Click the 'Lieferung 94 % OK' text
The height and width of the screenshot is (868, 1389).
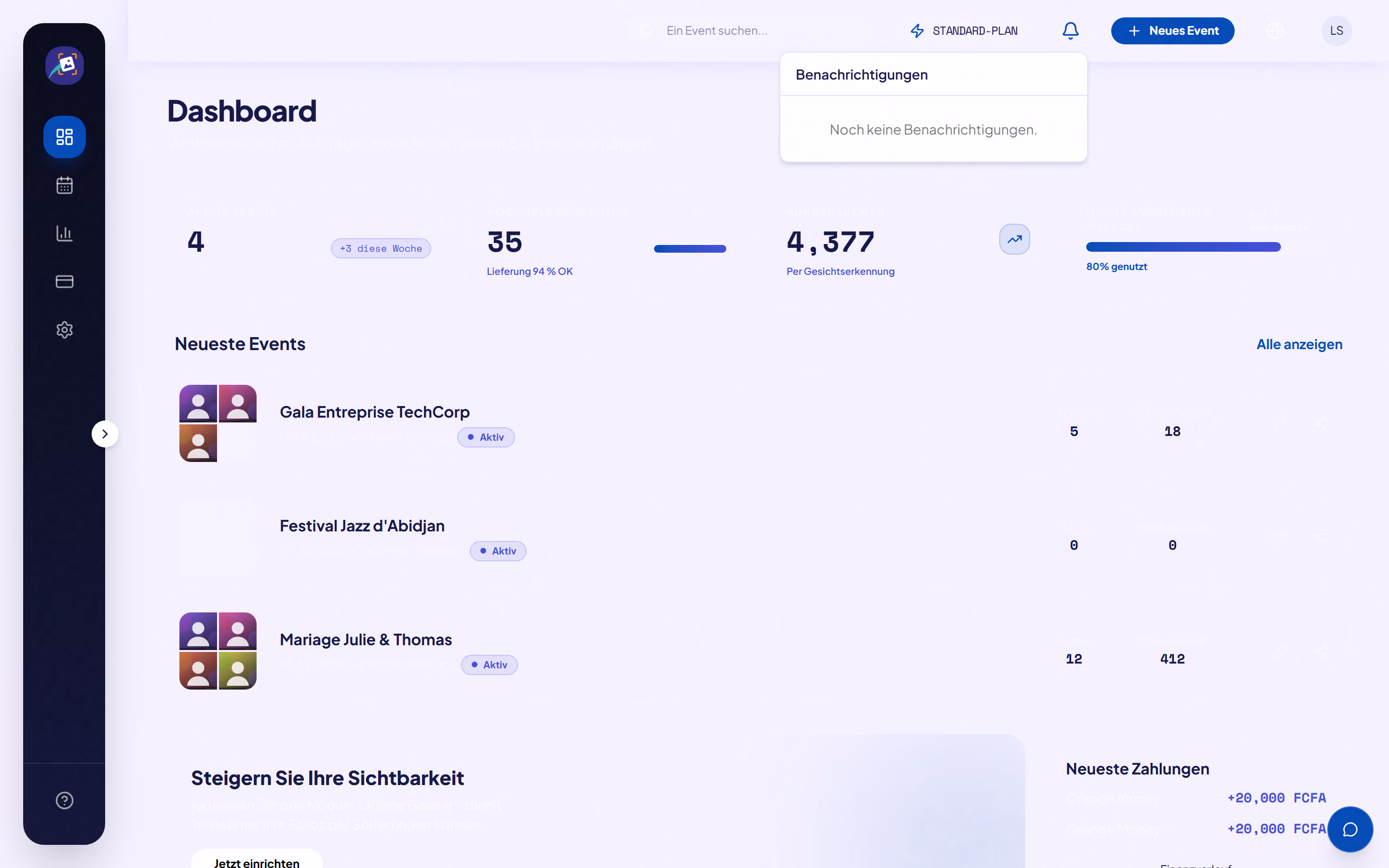point(529,271)
